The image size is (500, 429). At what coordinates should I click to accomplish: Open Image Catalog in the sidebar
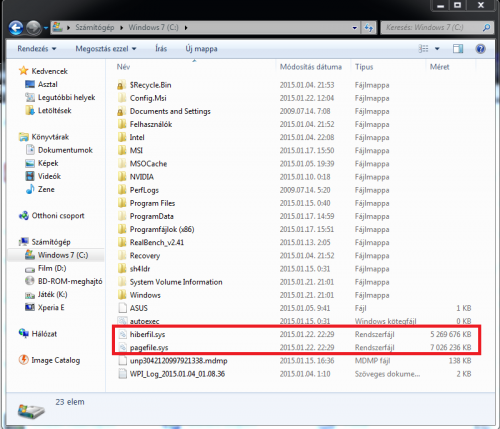point(55,360)
